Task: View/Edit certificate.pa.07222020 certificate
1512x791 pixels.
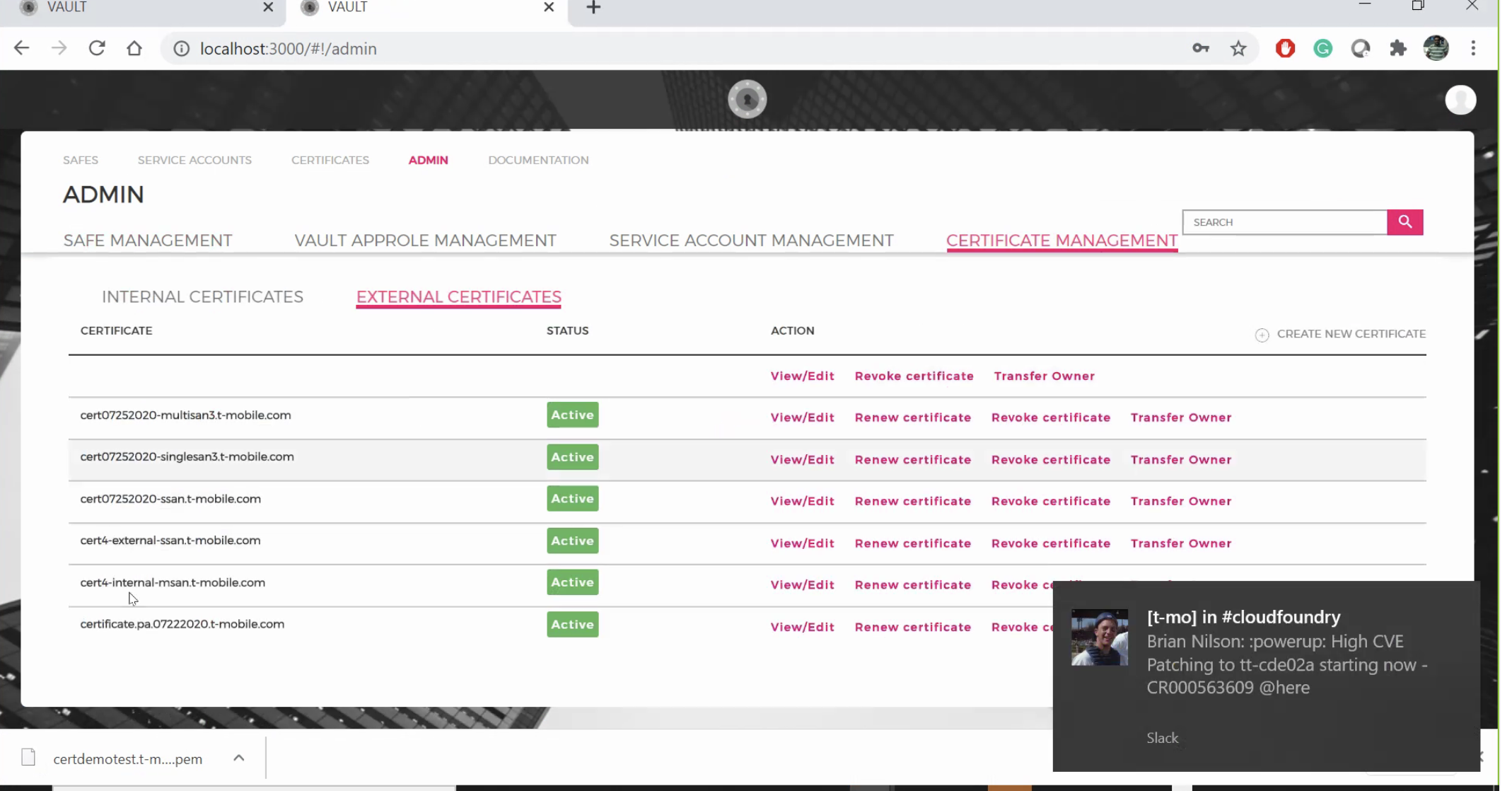Action: click(x=802, y=628)
